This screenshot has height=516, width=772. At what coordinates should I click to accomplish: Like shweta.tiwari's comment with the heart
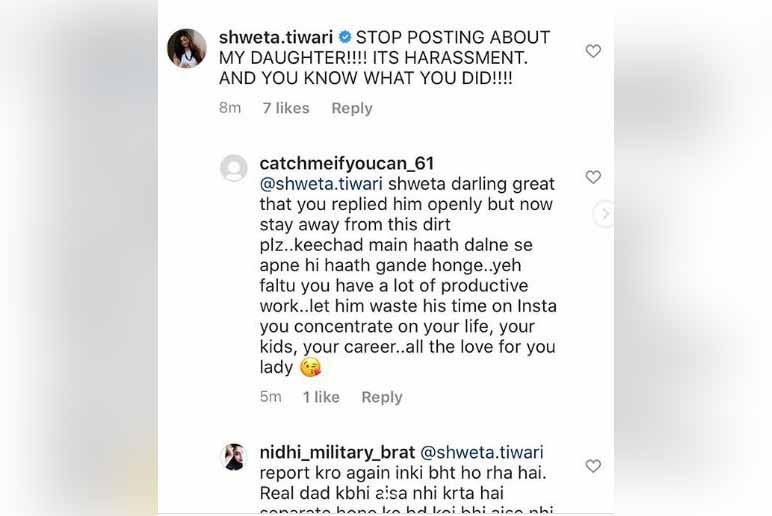tap(593, 51)
